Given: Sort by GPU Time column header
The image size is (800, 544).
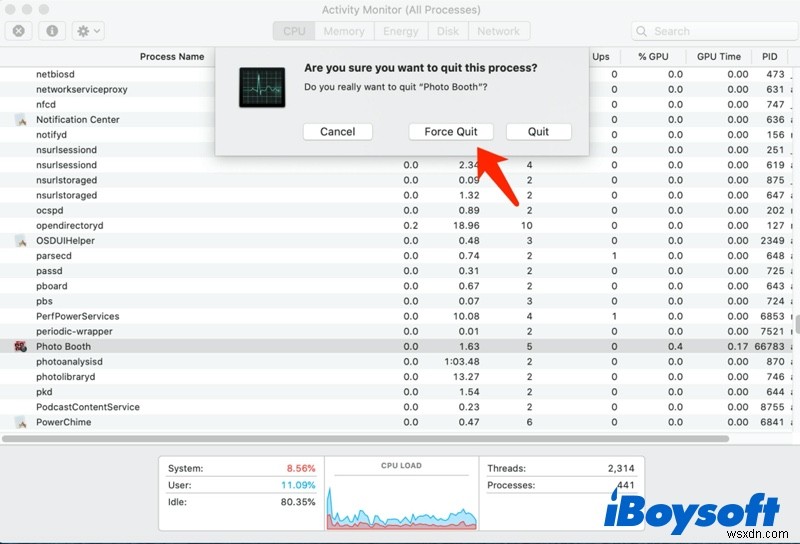Looking at the screenshot, I should (719, 57).
